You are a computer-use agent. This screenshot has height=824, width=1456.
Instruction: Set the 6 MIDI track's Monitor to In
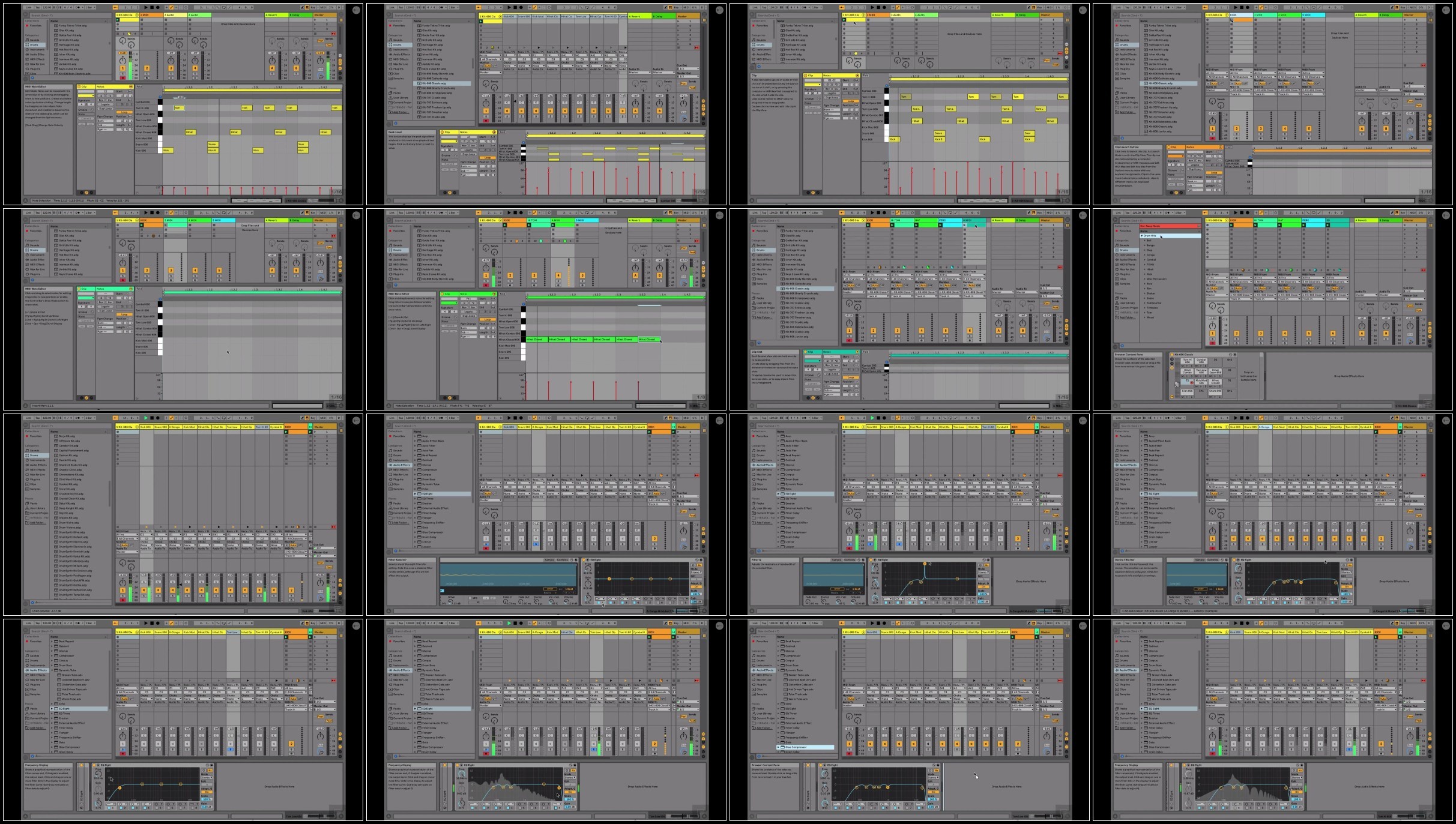[965, 285]
